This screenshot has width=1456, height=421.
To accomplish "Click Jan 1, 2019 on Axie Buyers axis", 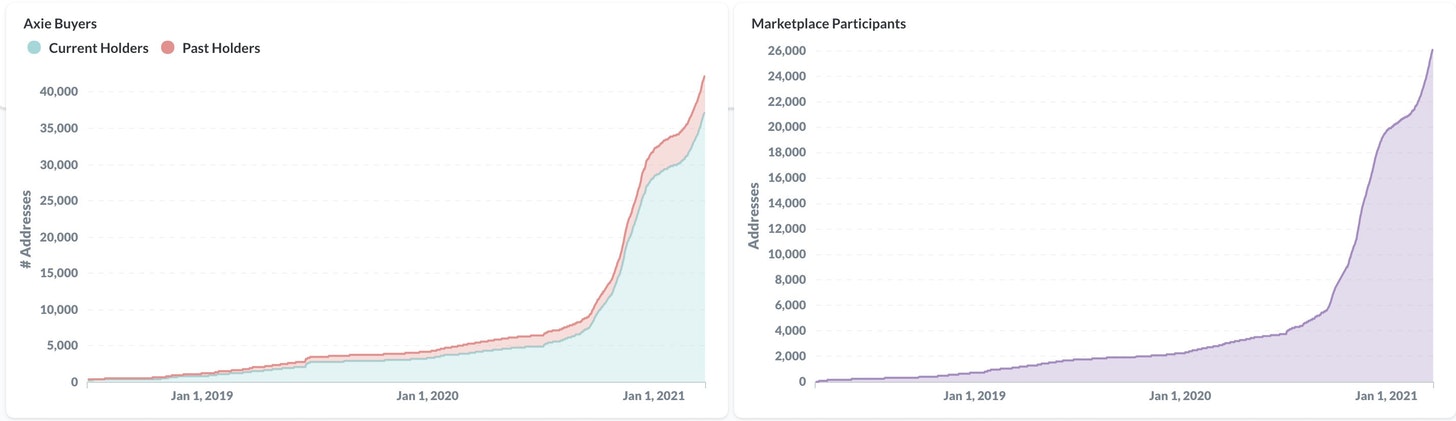I will [x=203, y=396].
